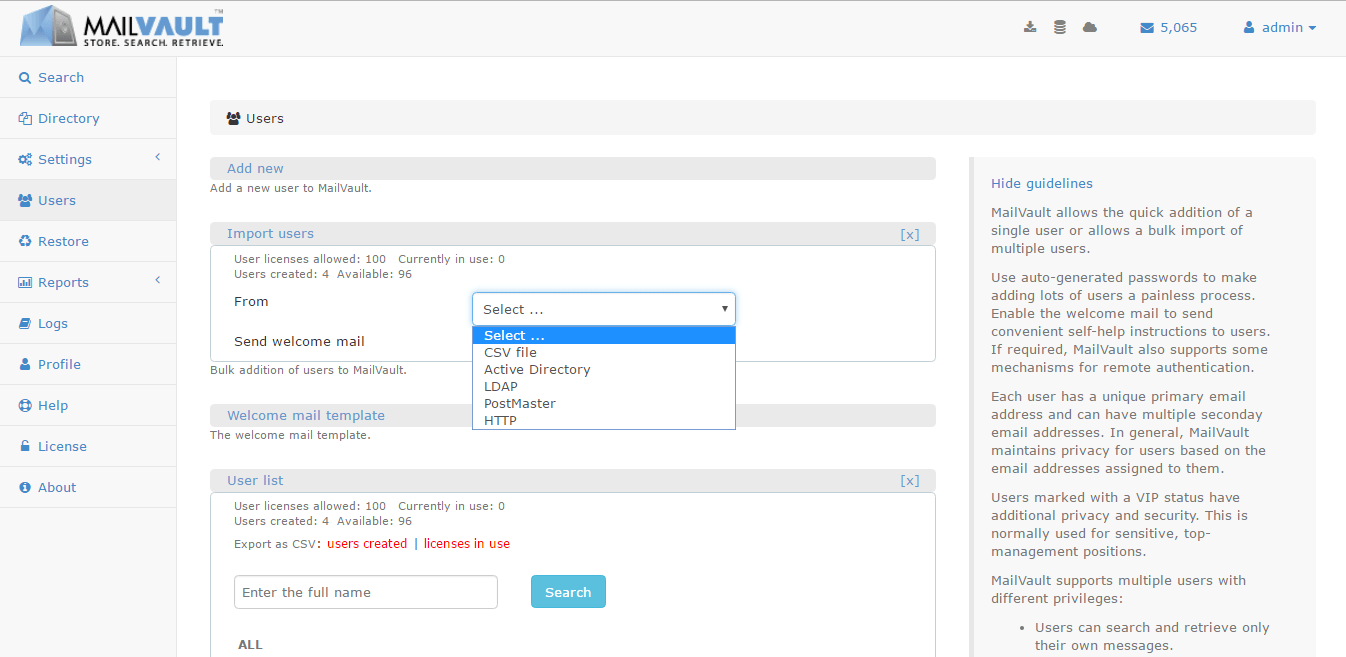Collapse Import users panel with [x]
Image resolution: width=1346 pixels, height=657 pixels.
tap(909, 234)
